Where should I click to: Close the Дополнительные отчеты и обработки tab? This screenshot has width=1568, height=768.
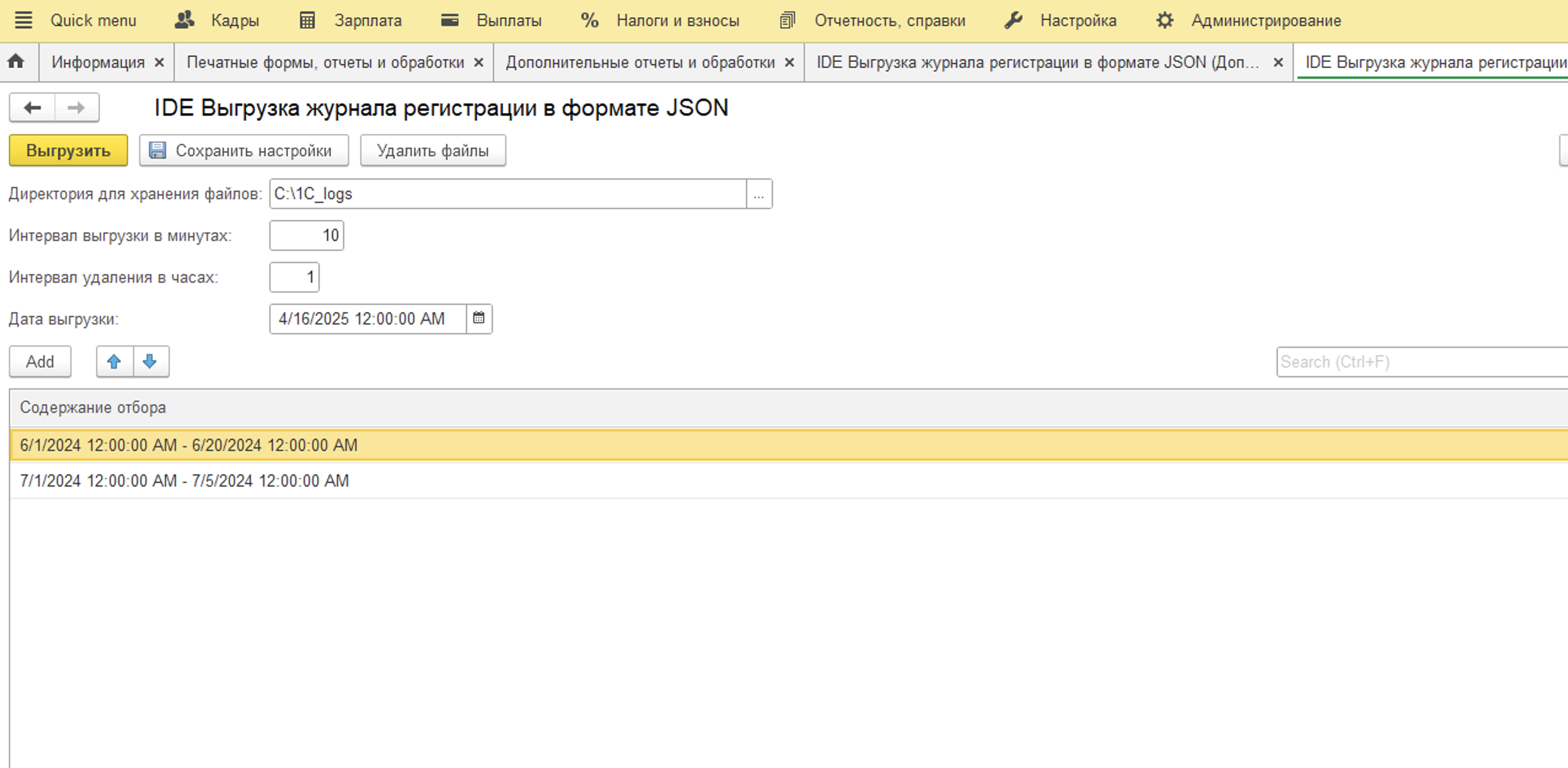(x=789, y=61)
